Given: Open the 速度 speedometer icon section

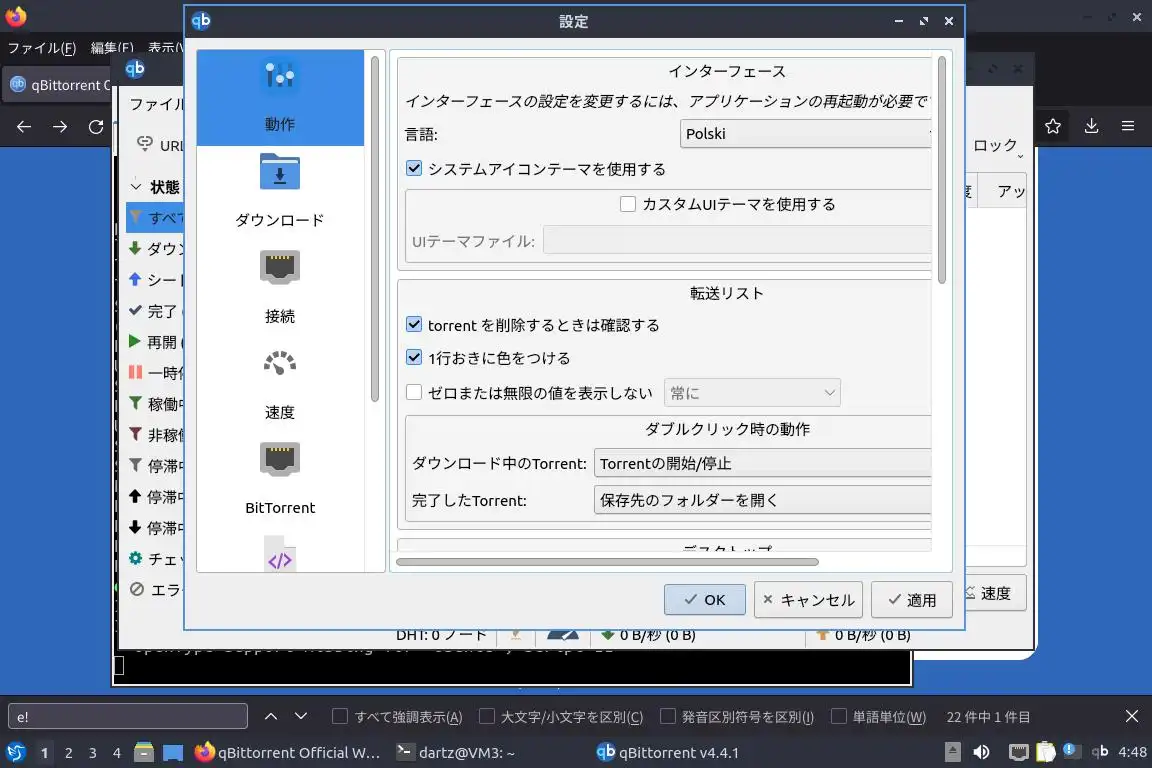Looking at the screenshot, I should tap(280, 363).
